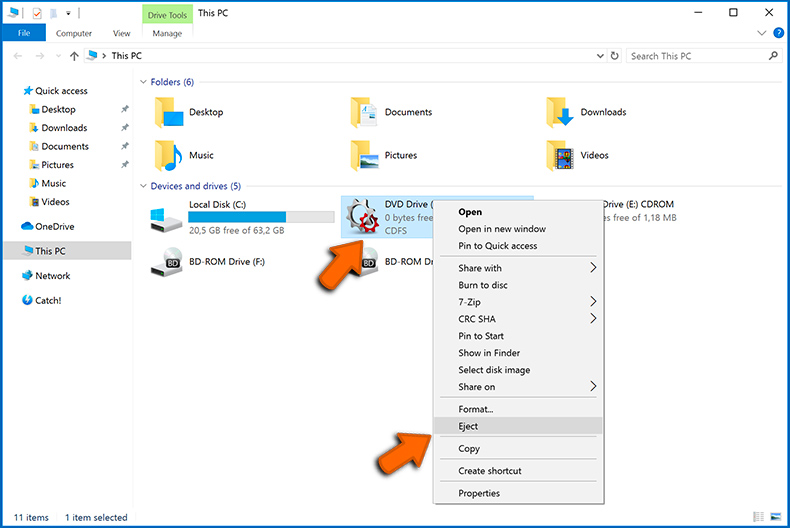The image size is (790, 528).
Task: Choose Copy from context menu
Action: pos(518,448)
